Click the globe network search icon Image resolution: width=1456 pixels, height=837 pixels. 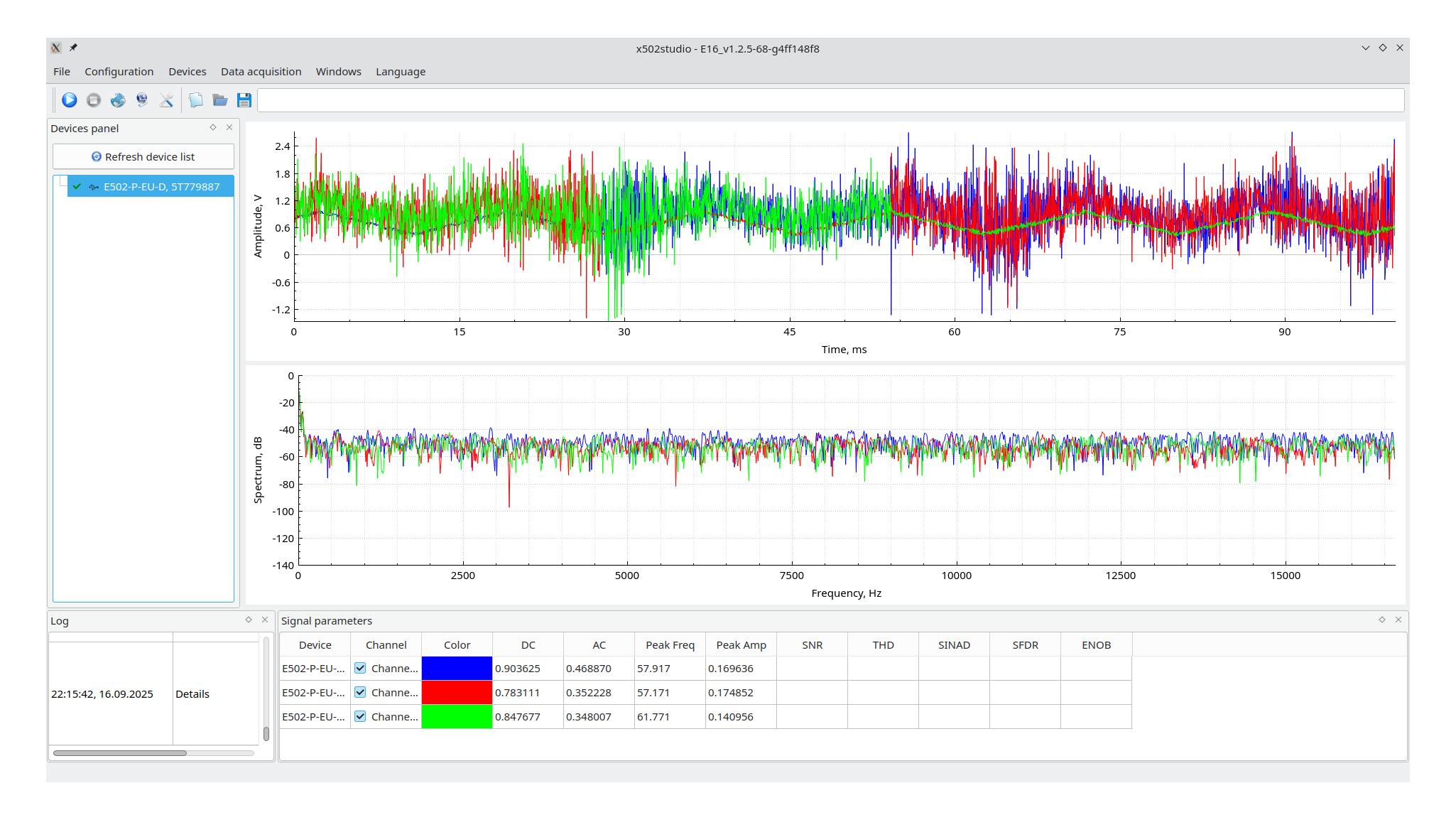(x=118, y=100)
